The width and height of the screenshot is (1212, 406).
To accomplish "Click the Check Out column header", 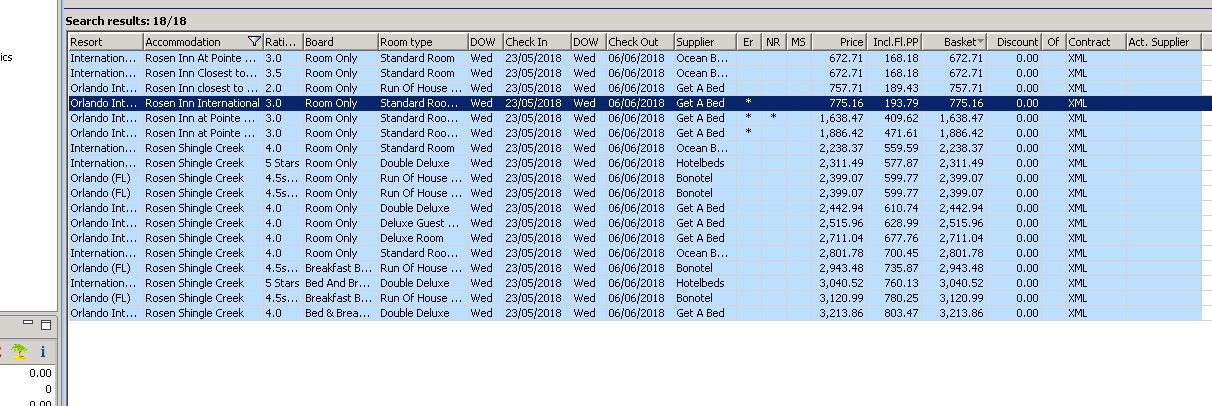I will pos(639,42).
